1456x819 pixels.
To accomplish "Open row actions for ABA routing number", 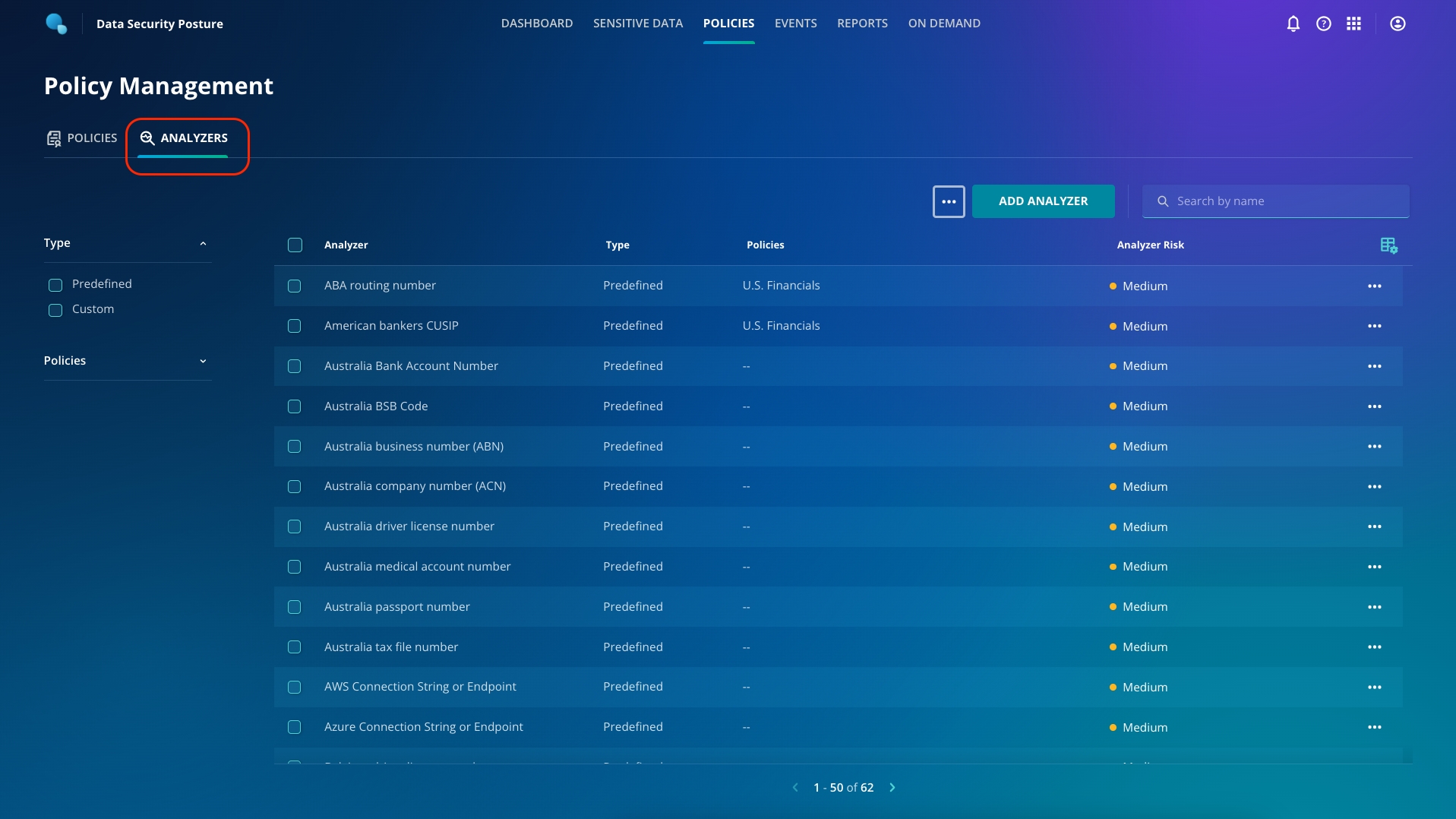I will pos(1374,286).
